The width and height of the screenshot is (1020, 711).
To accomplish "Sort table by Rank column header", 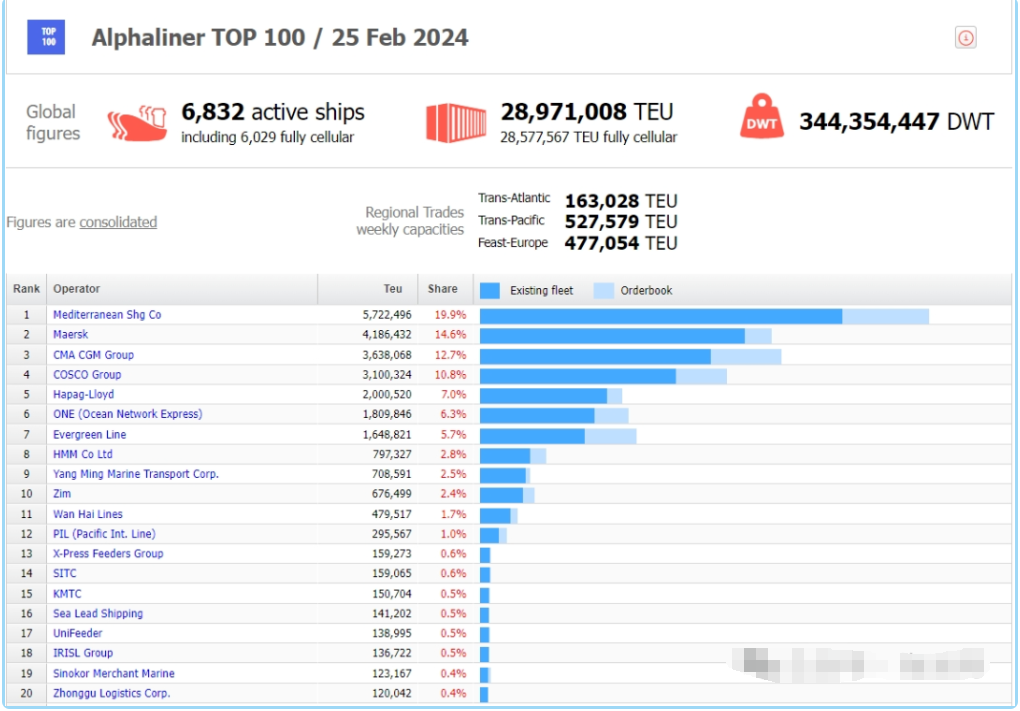I will click(x=27, y=289).
